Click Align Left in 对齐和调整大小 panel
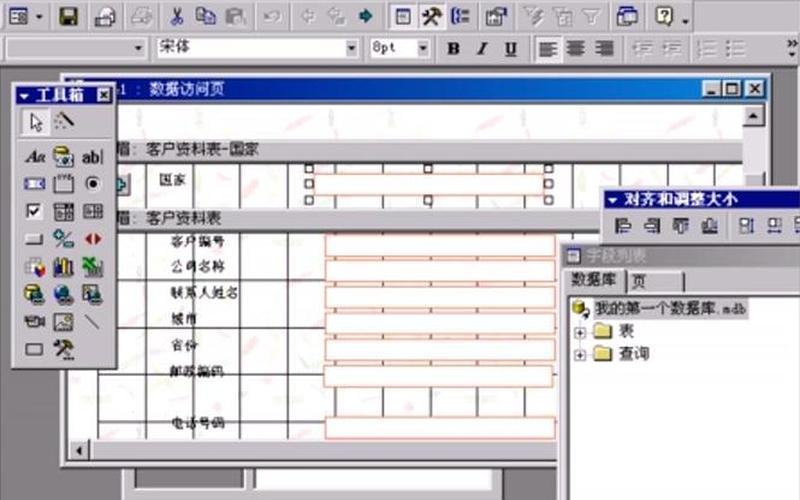This screenshot has width=800, height=500. (622, 226)
